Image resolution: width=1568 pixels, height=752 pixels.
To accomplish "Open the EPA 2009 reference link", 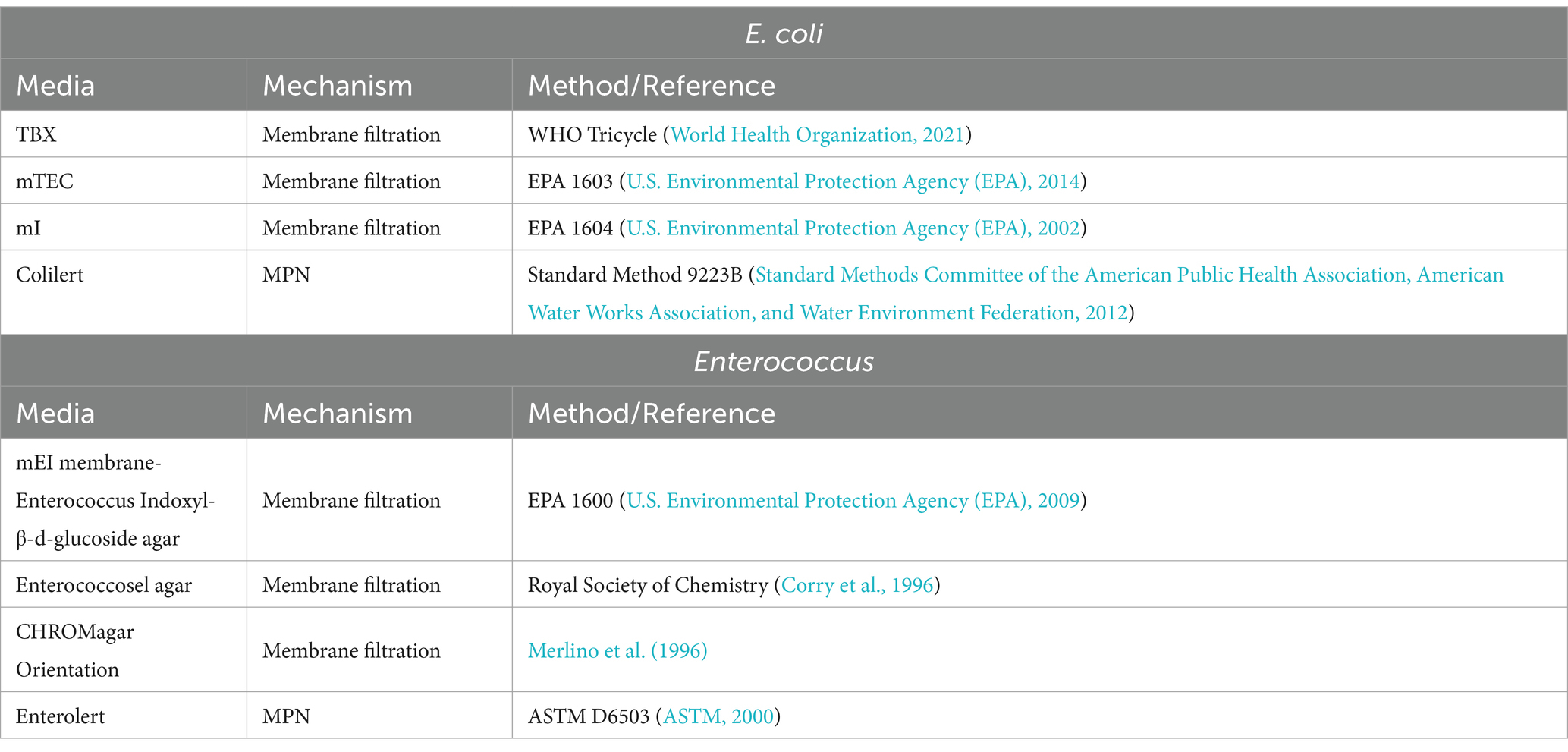I will coord(853,501).
